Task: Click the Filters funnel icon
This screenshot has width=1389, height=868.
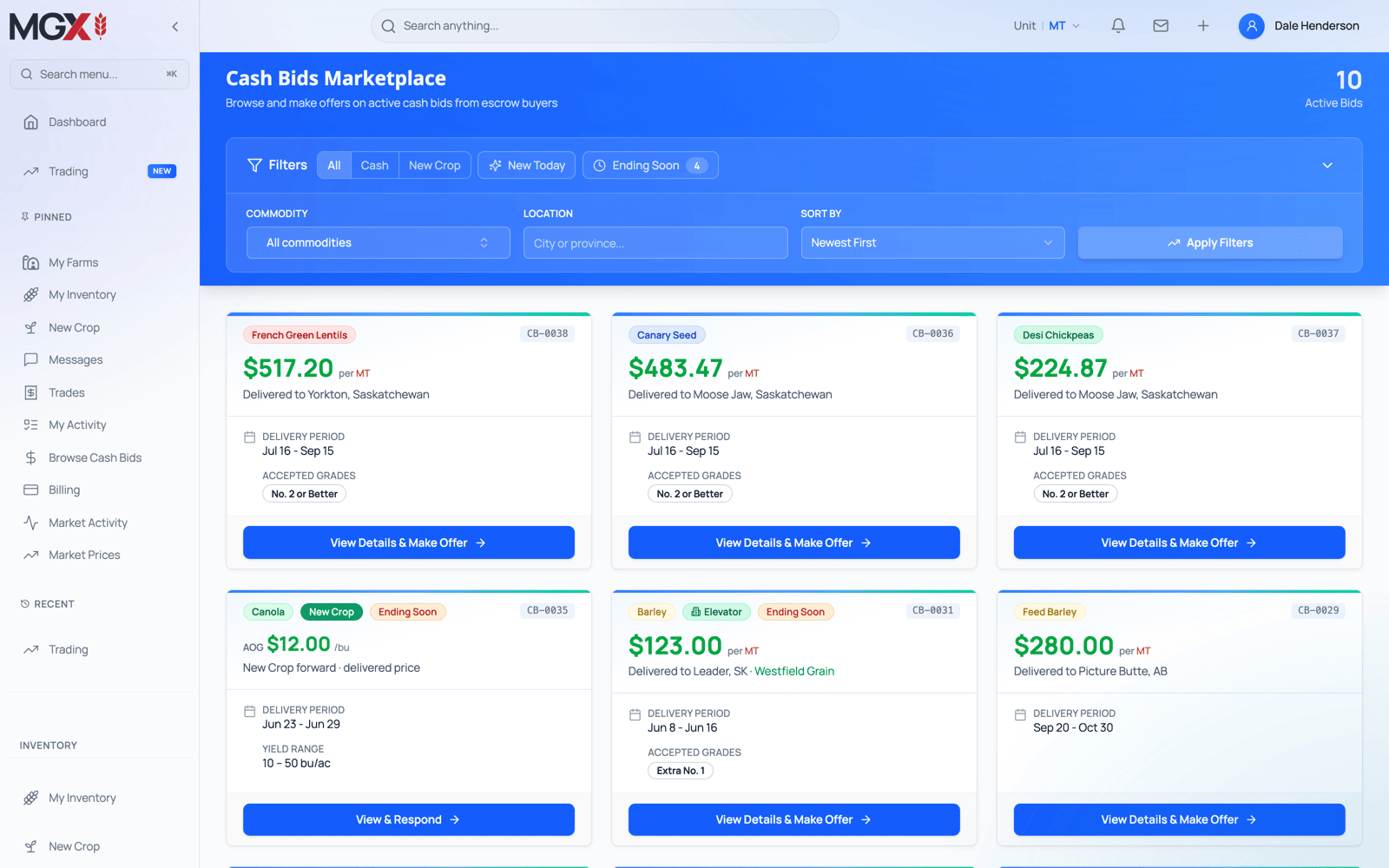Action: (254, 166)
